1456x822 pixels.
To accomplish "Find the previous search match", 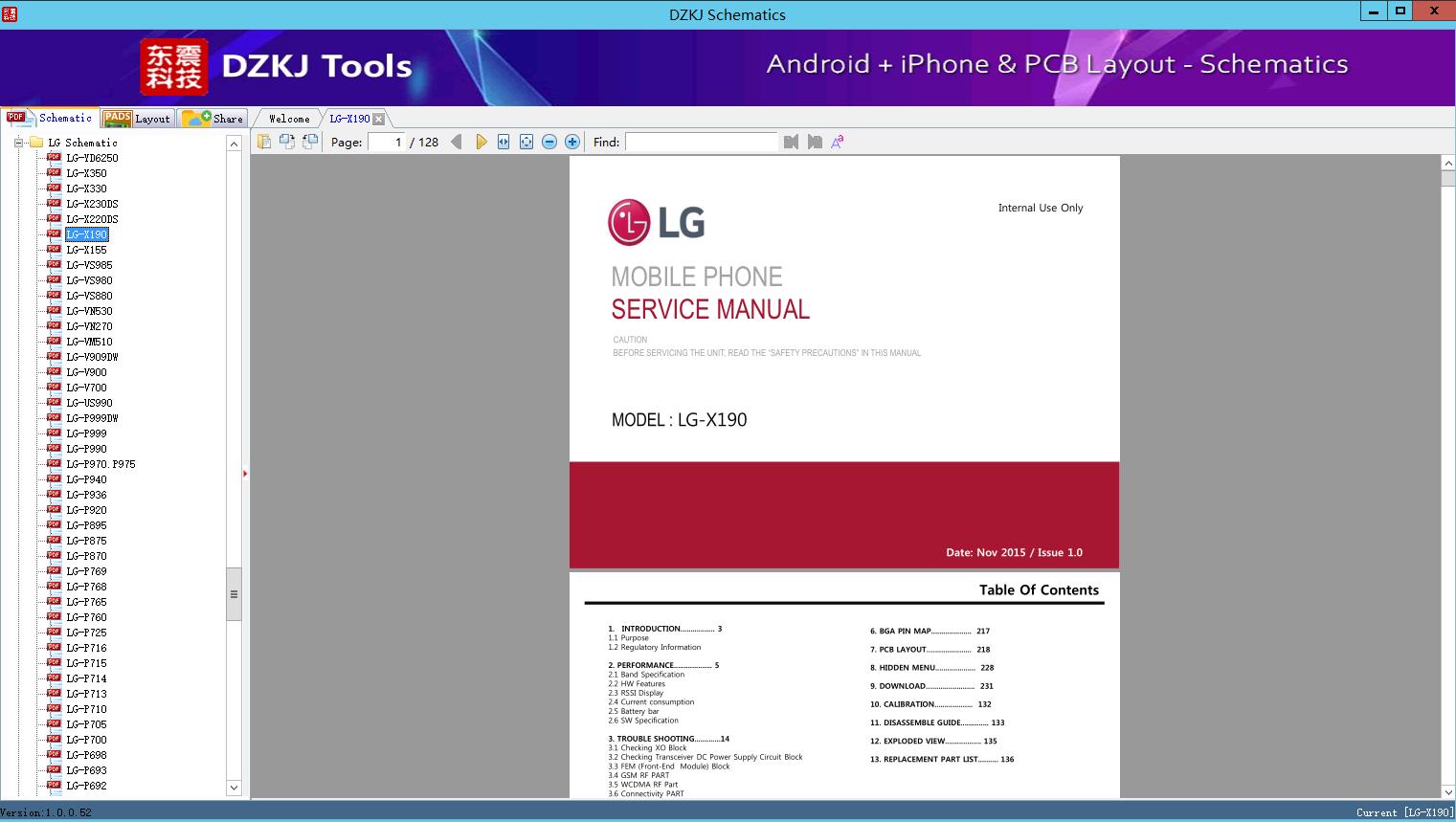I will (x=791, y=142).
